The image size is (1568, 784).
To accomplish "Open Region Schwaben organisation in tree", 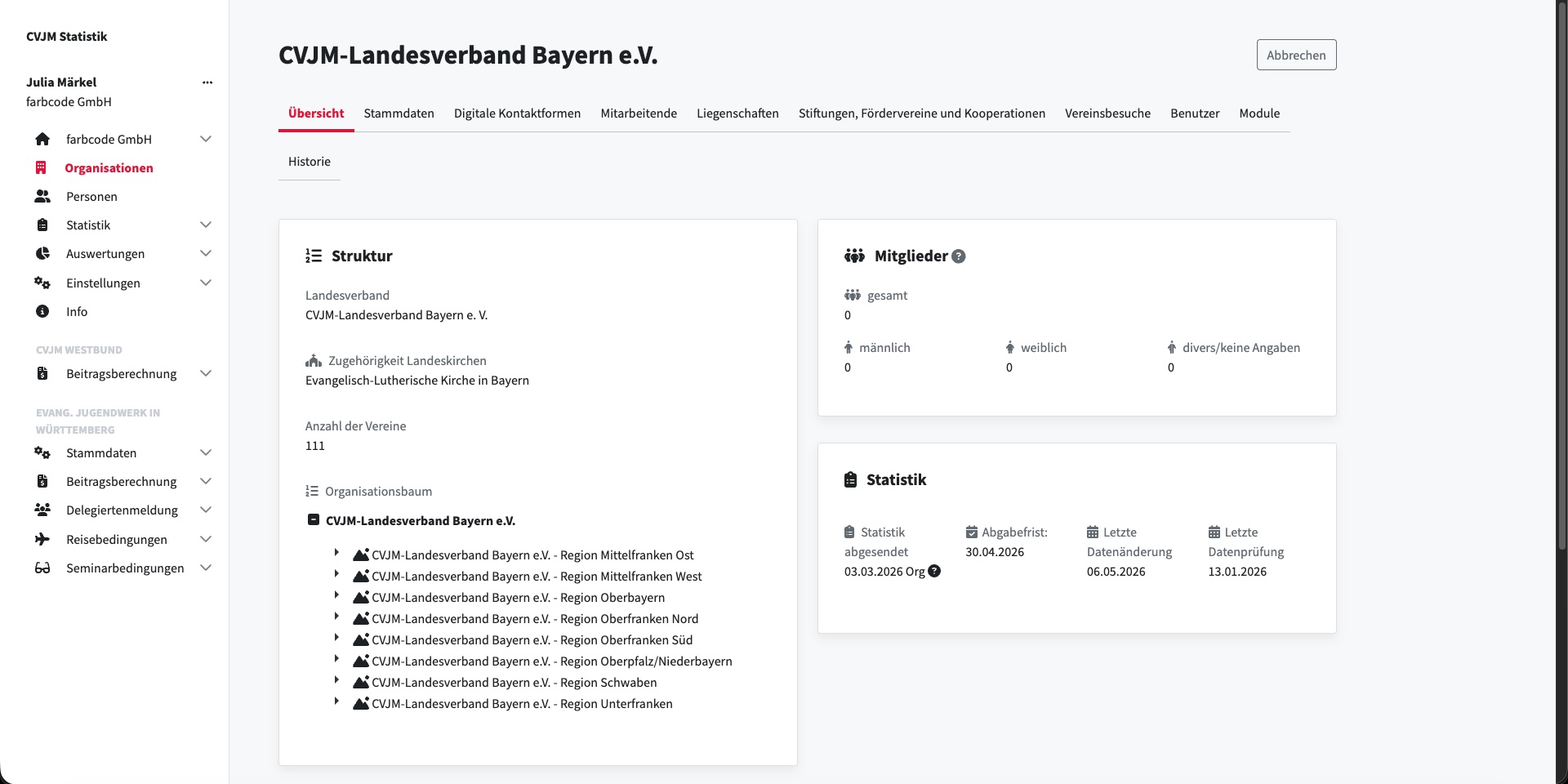I will pyautogui.click(x=514, y=683).
